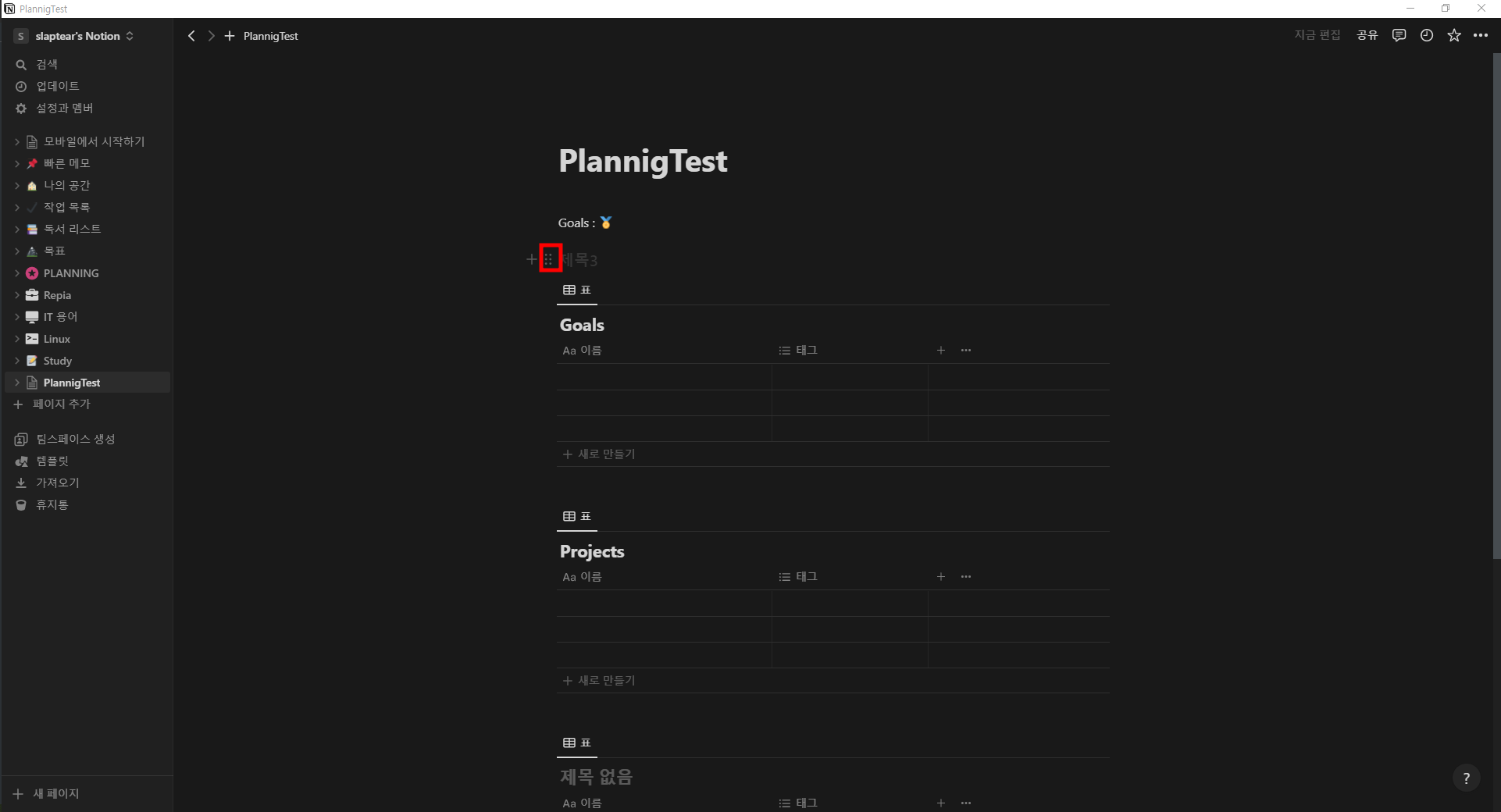The image size is (1501, 812).
Task: Open page update history clock icon
Action: 1426,35
